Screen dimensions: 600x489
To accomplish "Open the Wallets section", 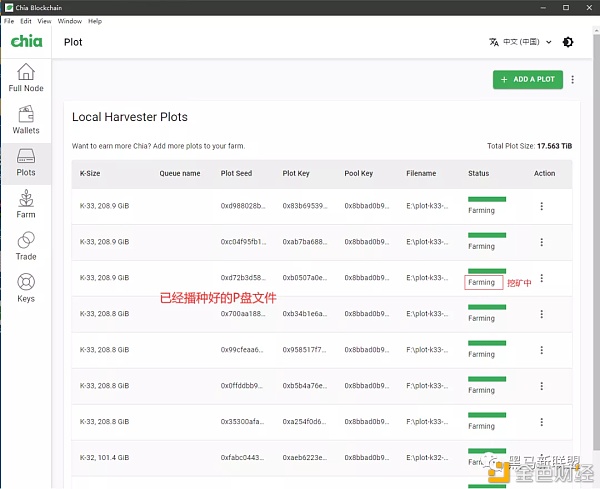I will pos(26,120).
